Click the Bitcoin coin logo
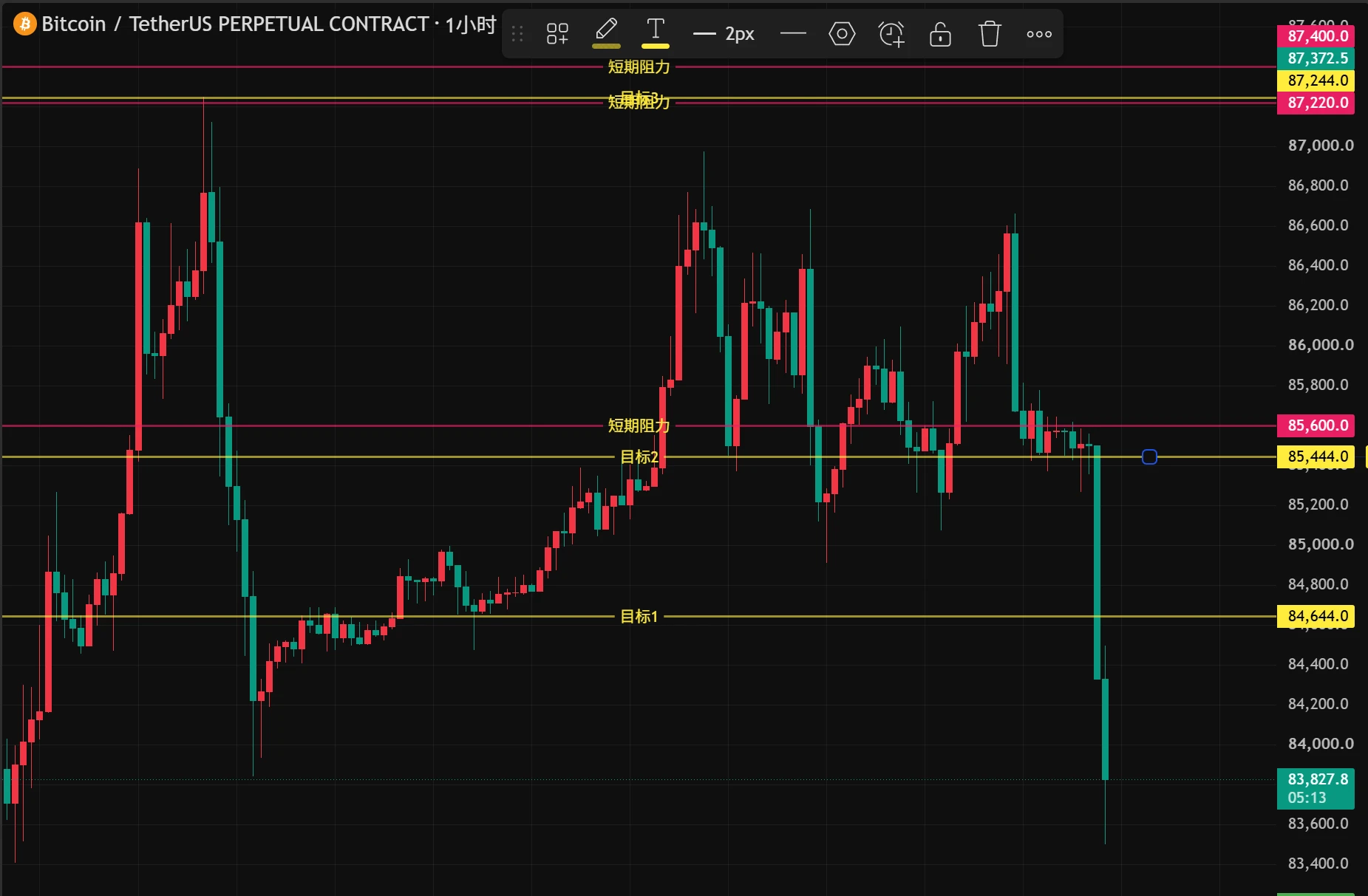Screen dimensions: 1368x896 (x=24, y=24)
